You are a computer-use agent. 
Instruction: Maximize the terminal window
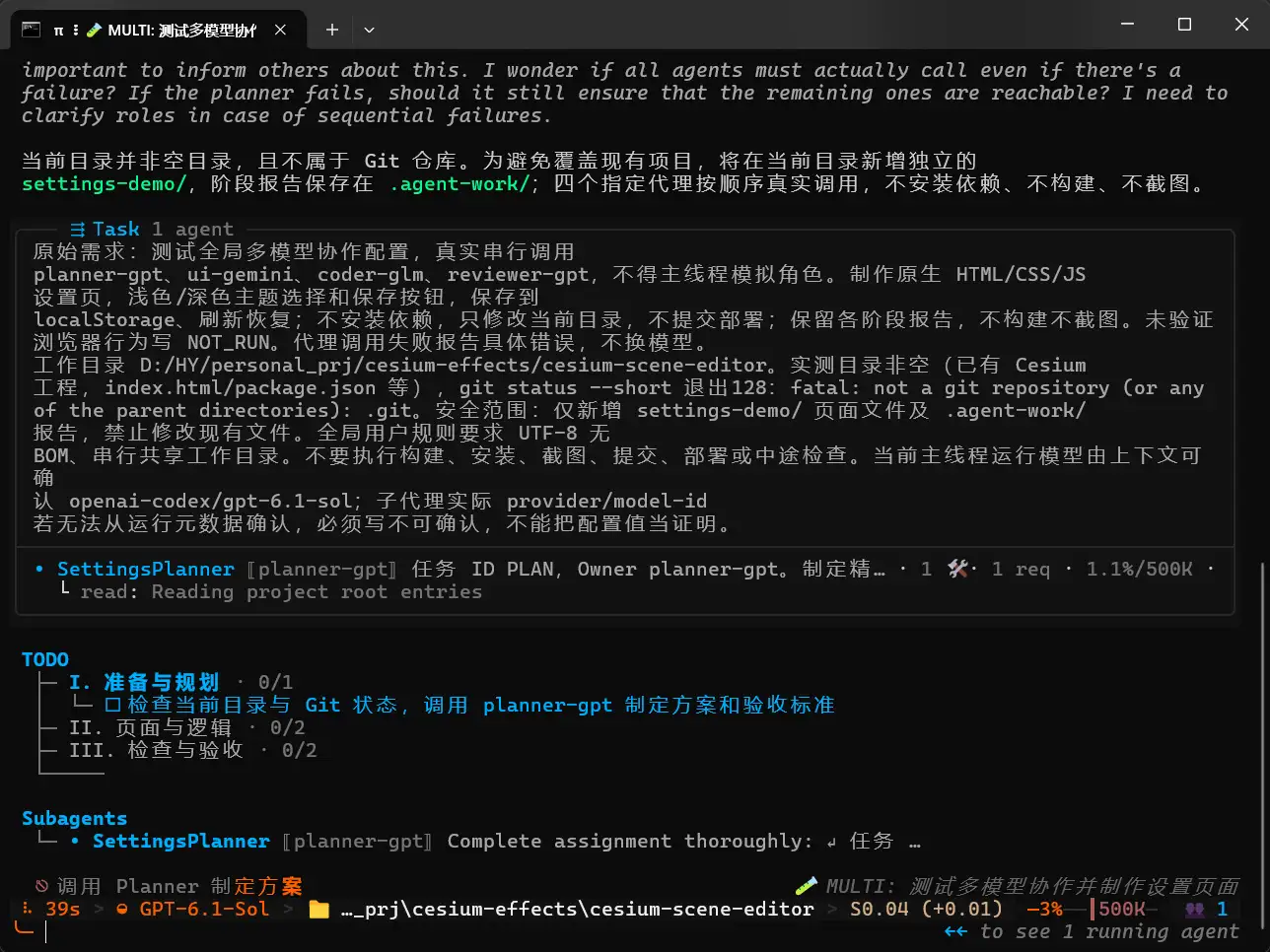1184,25
